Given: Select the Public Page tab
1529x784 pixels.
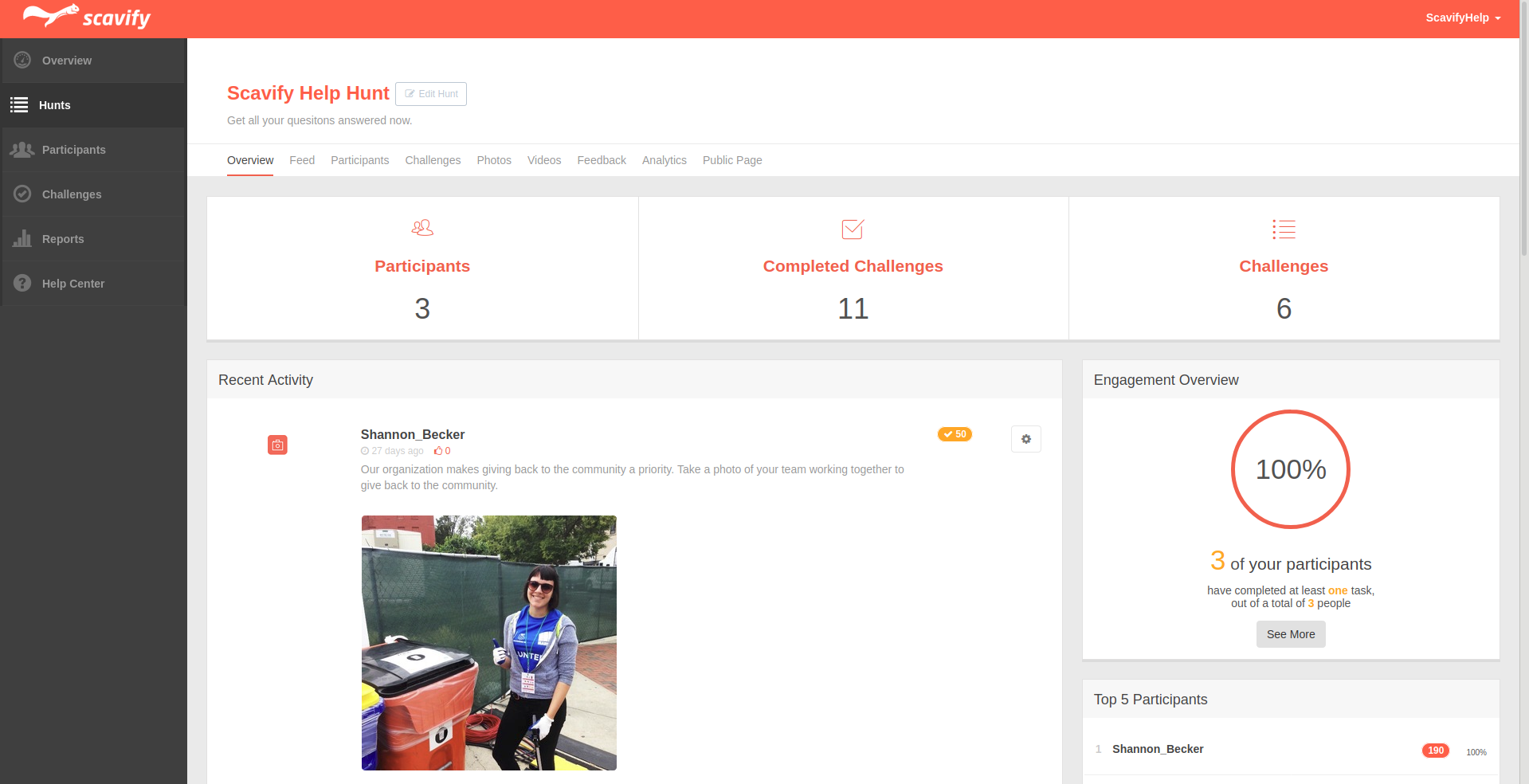Looking at the screenshot, I should (731, 160).
